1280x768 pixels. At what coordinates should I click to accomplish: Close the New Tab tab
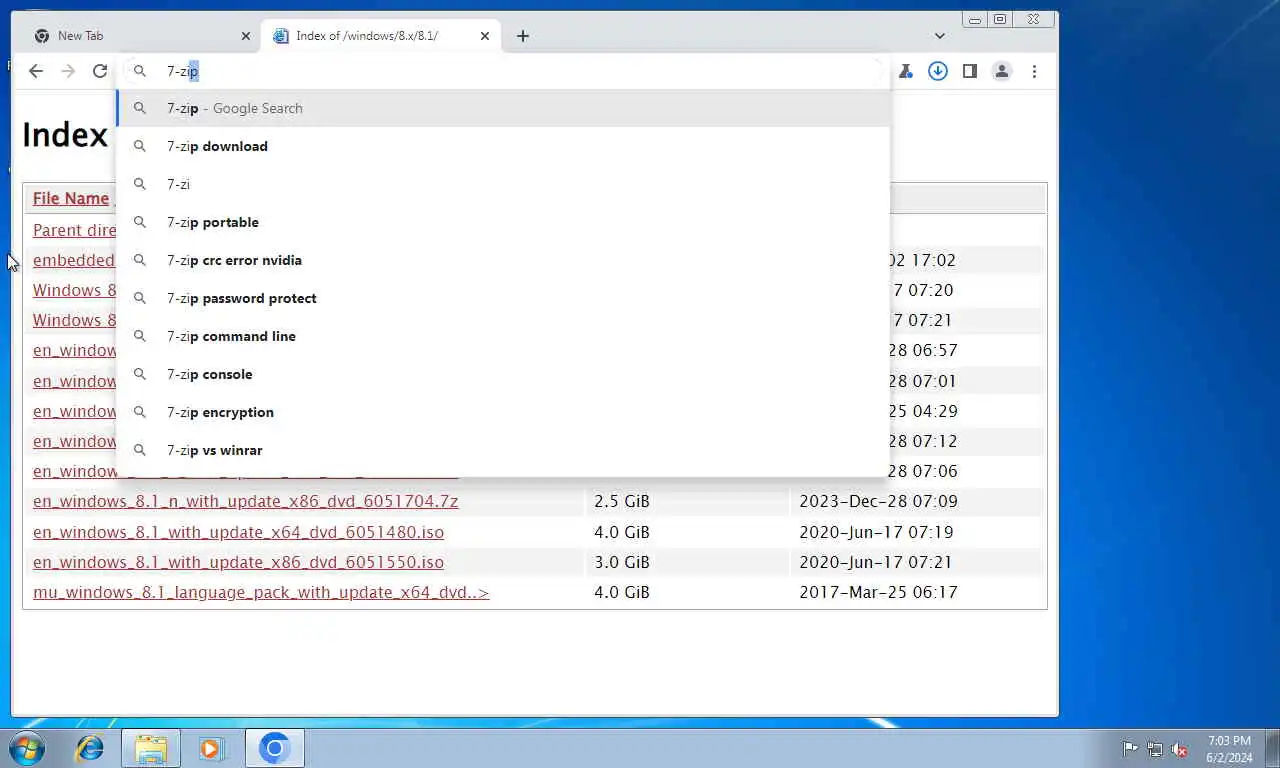(246, 36)
